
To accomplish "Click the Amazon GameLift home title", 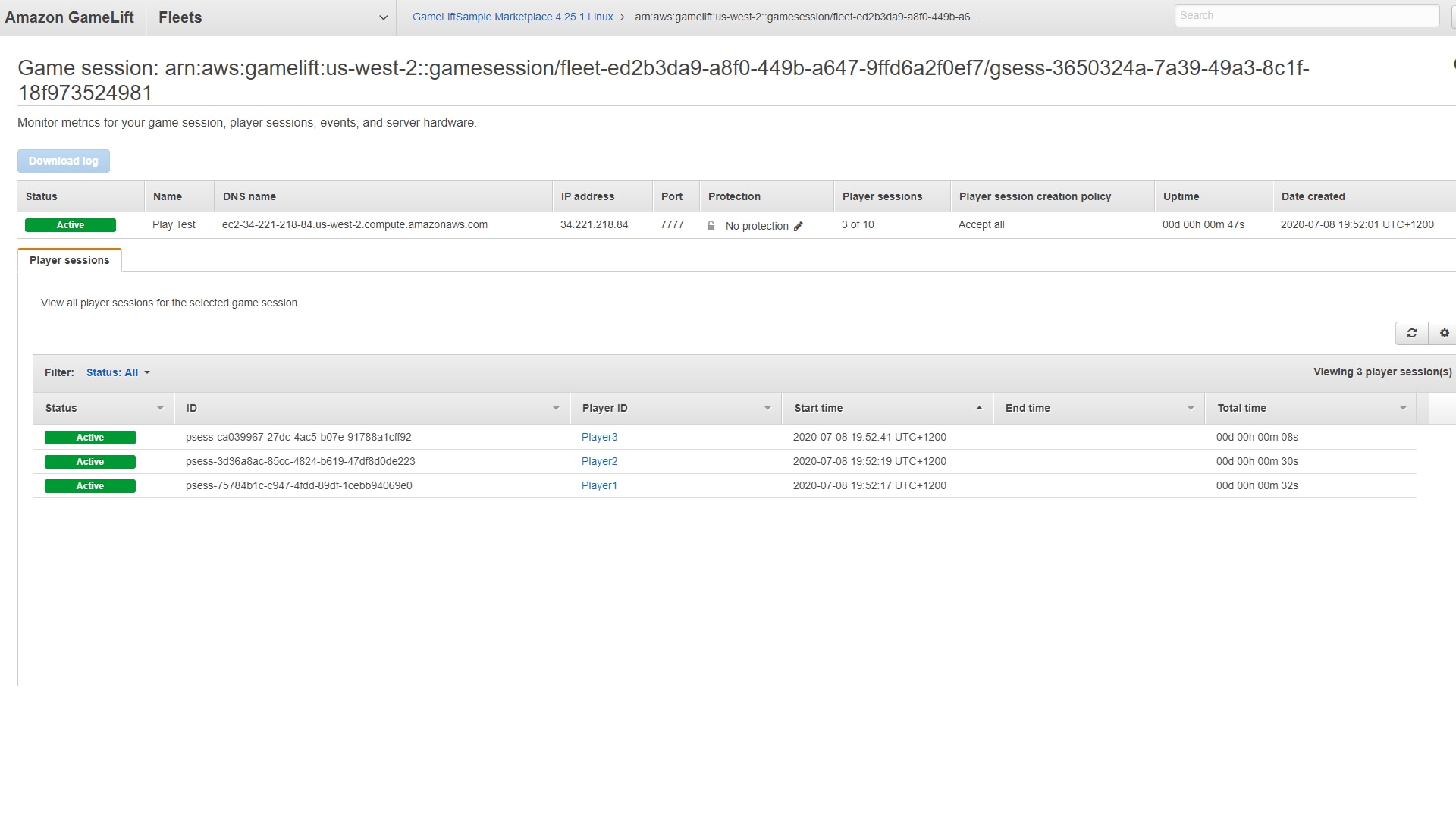I will (69, 17).
